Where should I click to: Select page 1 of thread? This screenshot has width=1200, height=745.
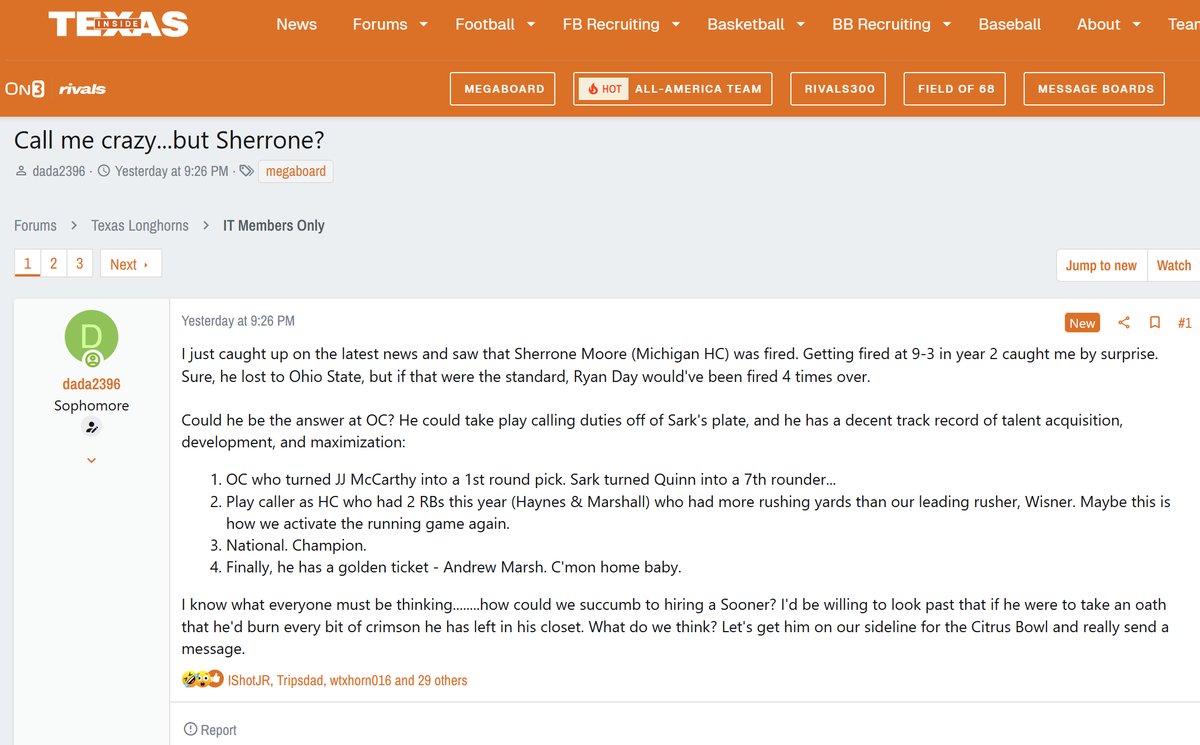pyautogui.click(x=27, y=264)
